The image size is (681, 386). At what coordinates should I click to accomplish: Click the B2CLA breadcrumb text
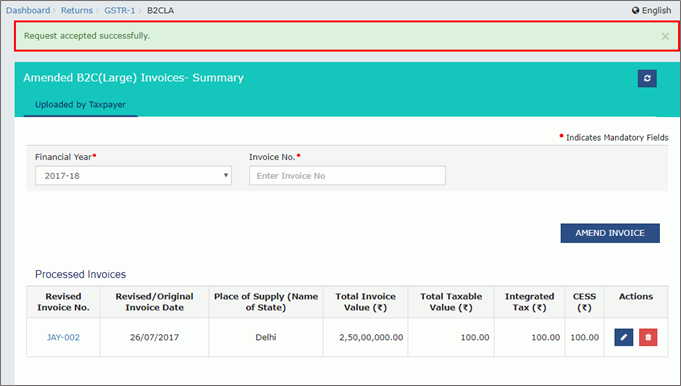(x=160, y=10)
